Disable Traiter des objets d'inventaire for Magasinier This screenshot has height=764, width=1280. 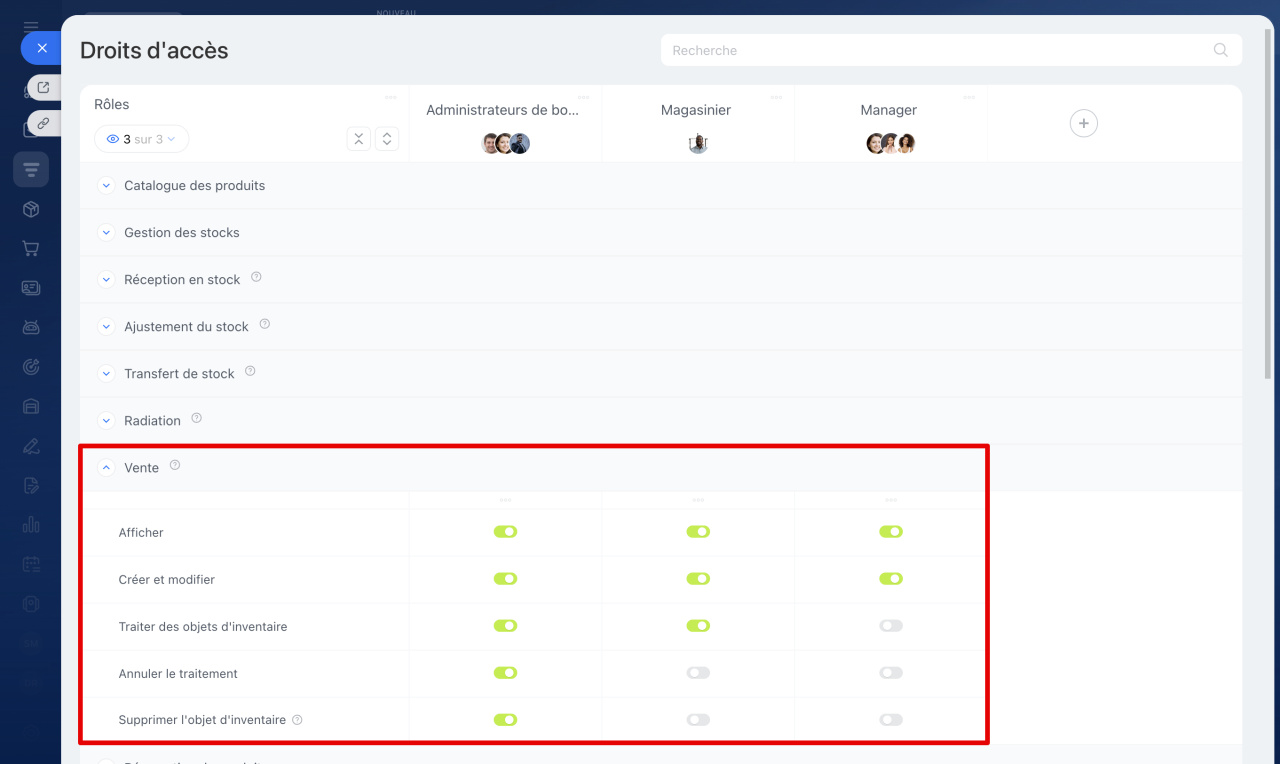pyautogui.click(x=698, y=626)
